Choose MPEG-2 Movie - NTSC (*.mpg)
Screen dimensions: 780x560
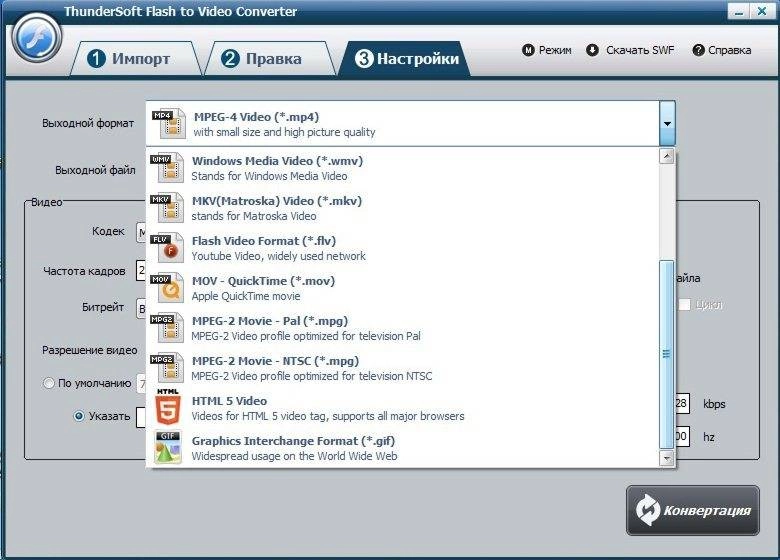coord(402,368)
